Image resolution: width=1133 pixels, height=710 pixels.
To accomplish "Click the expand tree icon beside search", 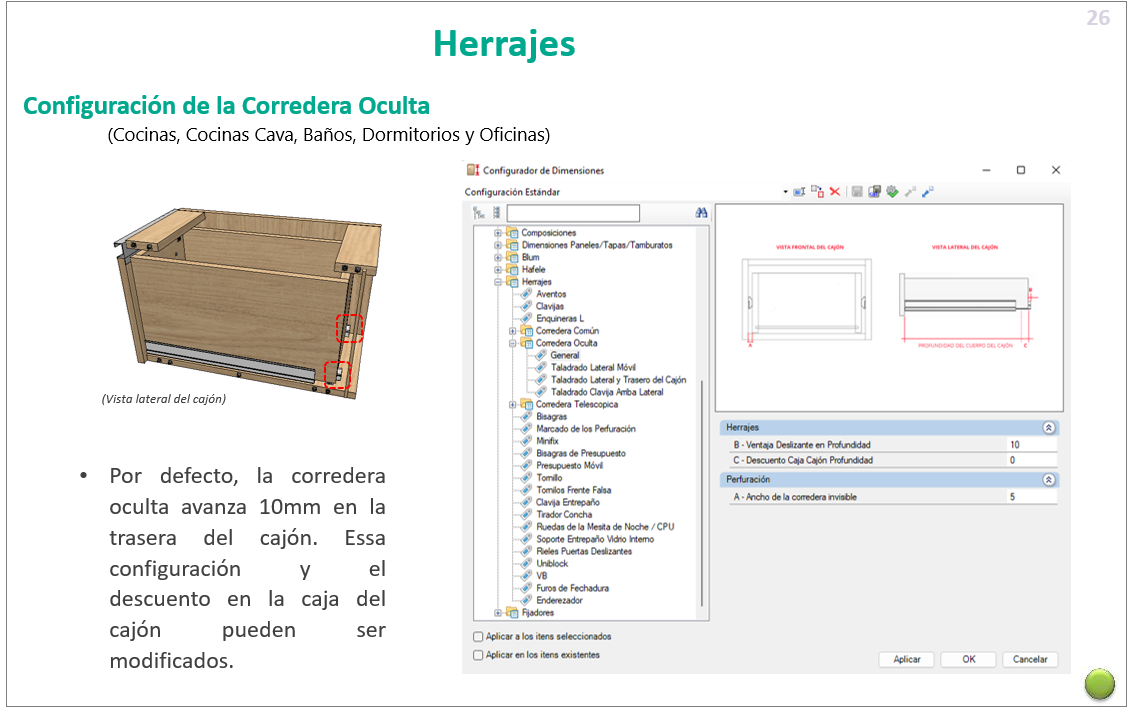I will click(x=478, y=212).
